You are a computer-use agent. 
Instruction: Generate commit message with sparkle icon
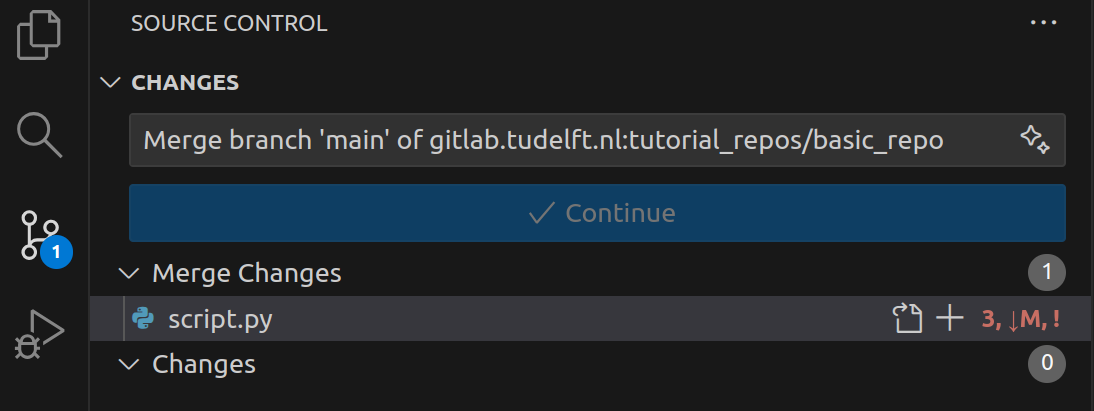(1034, 139)
